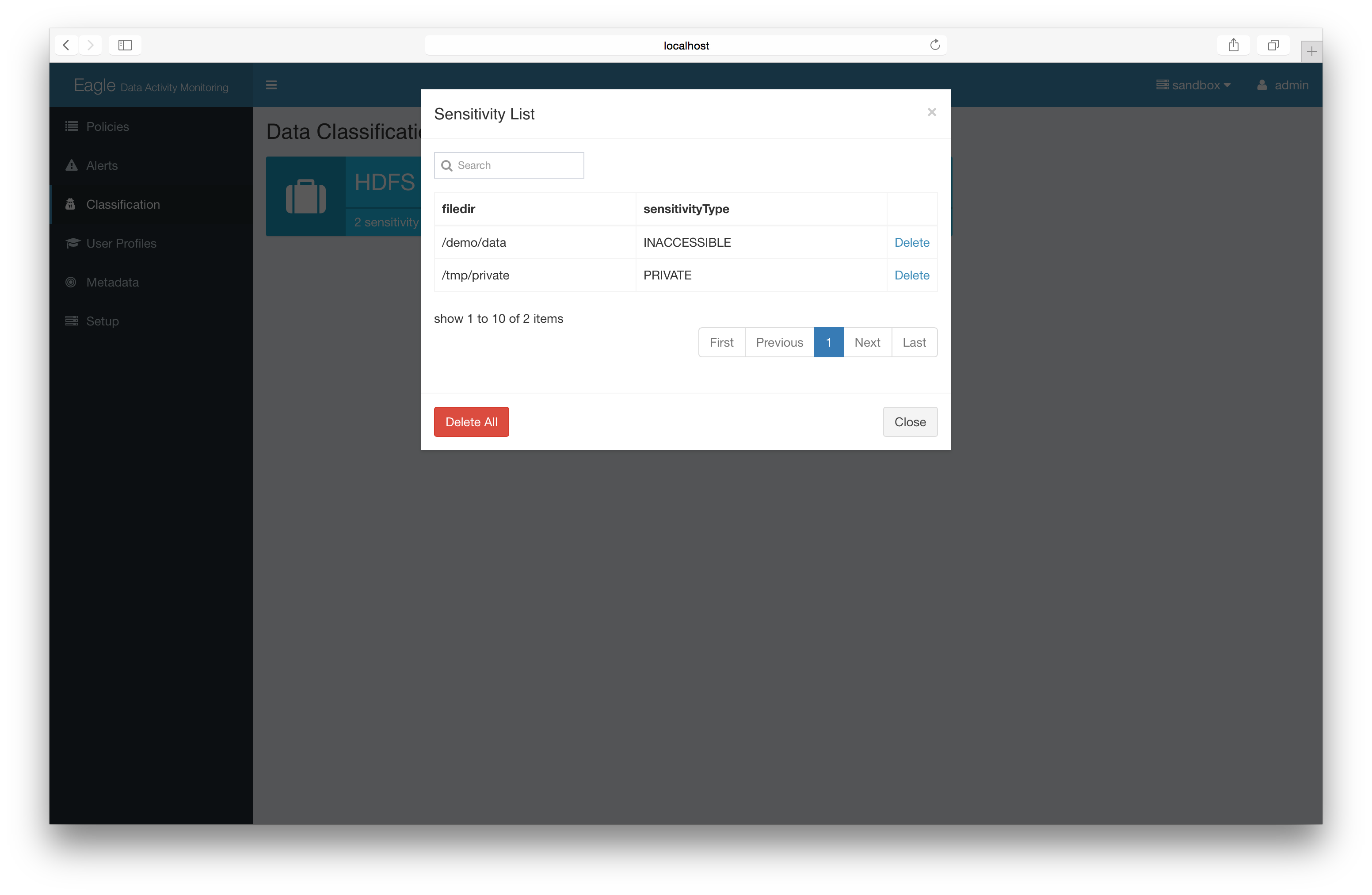Click the share icon in browser toolbar
Image resolution: width=1372 pixels, height=895 pixels.
(x=1233, y=45)
